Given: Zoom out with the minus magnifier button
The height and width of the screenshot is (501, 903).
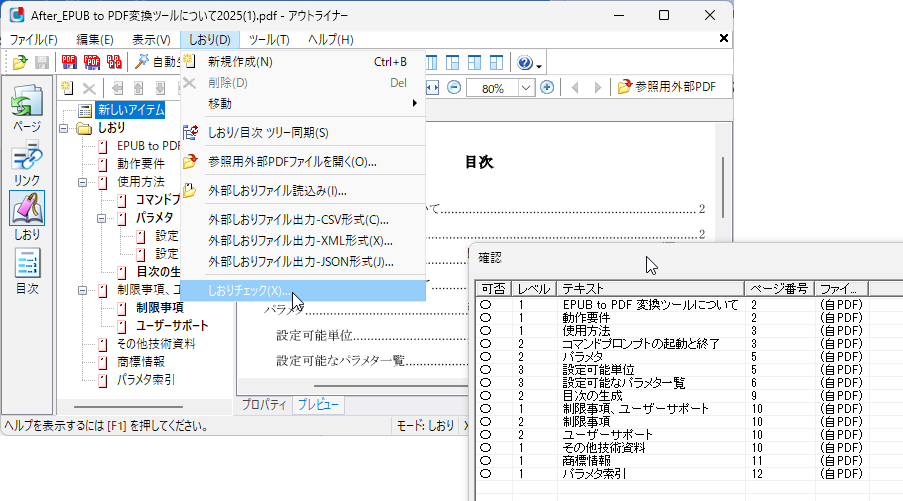Looking at the screenshot, I should 454,88.
